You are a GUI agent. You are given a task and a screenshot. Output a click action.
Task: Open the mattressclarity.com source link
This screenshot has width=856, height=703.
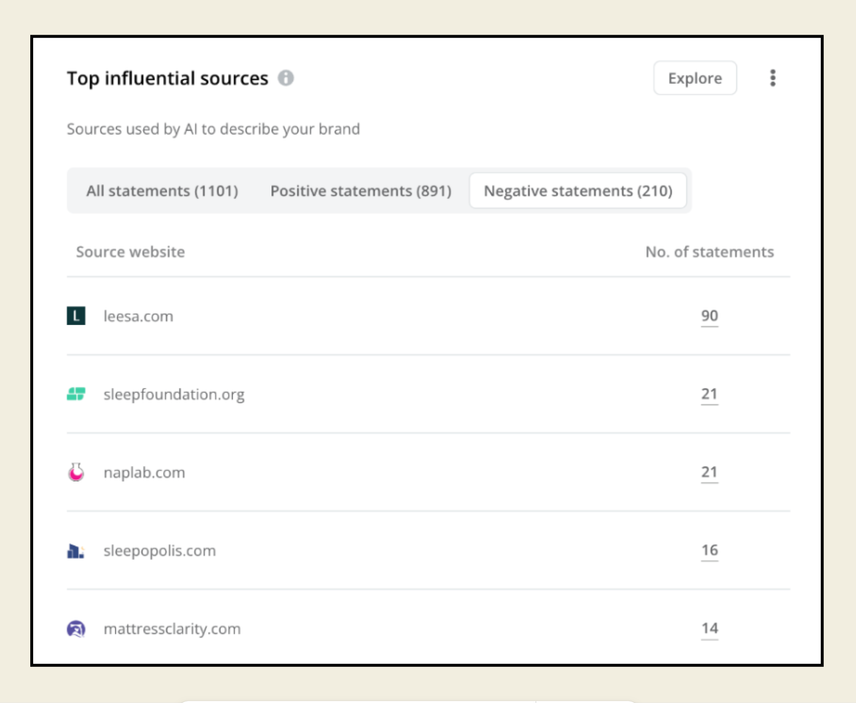(172, 629)
